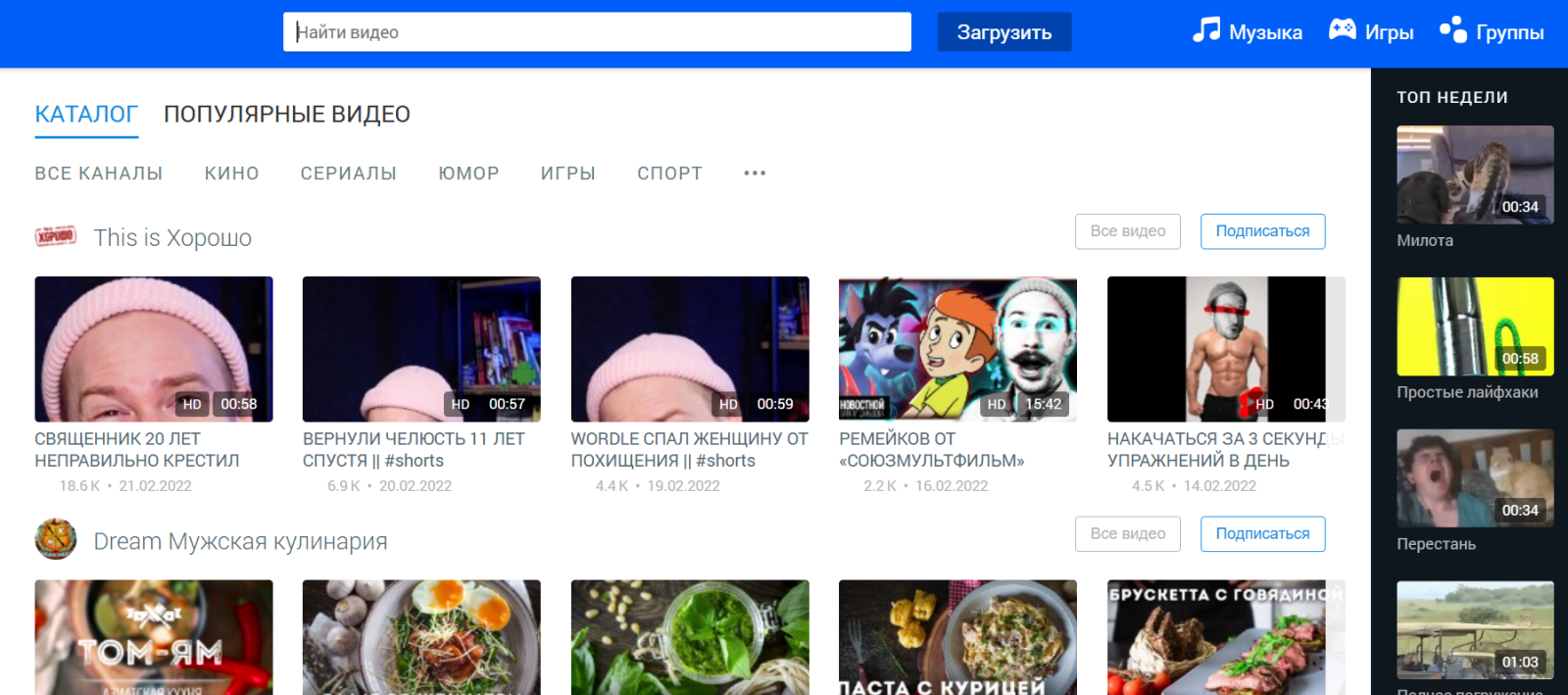This screenshot has width=1568, height=695.
Task: Switch to the ПОПУЛЯРНЫЕ ВИДЕО tab
Action: coord(286,115)
